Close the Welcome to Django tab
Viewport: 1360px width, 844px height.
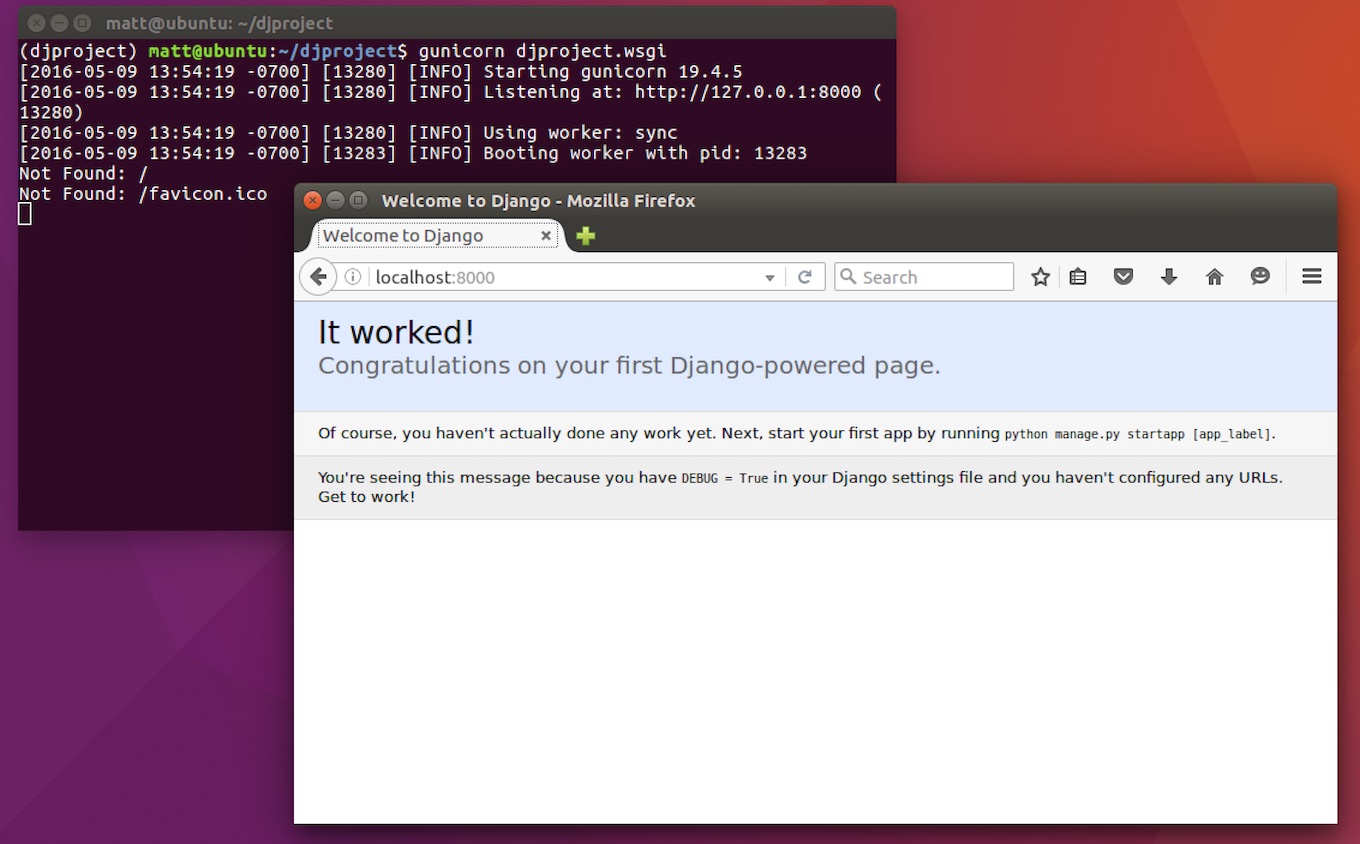[x=546, y=236]
